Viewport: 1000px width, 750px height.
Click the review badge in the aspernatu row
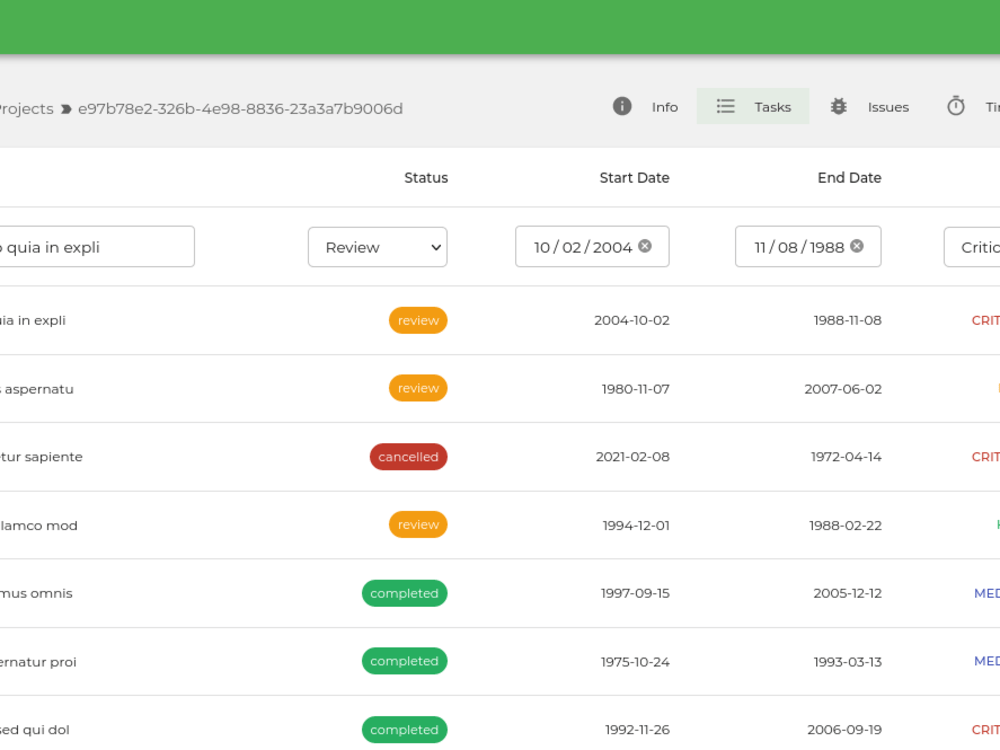tap(418, 388)
